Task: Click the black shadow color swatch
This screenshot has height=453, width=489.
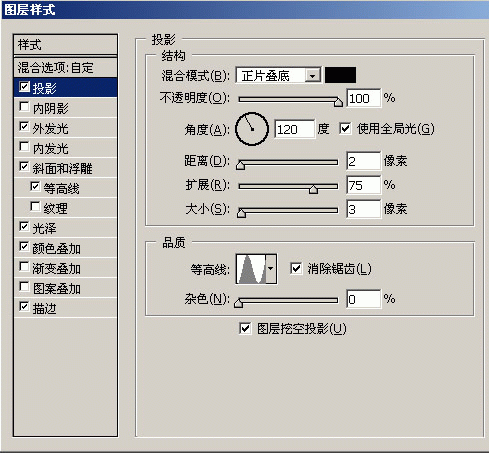Action: (340, 75)
